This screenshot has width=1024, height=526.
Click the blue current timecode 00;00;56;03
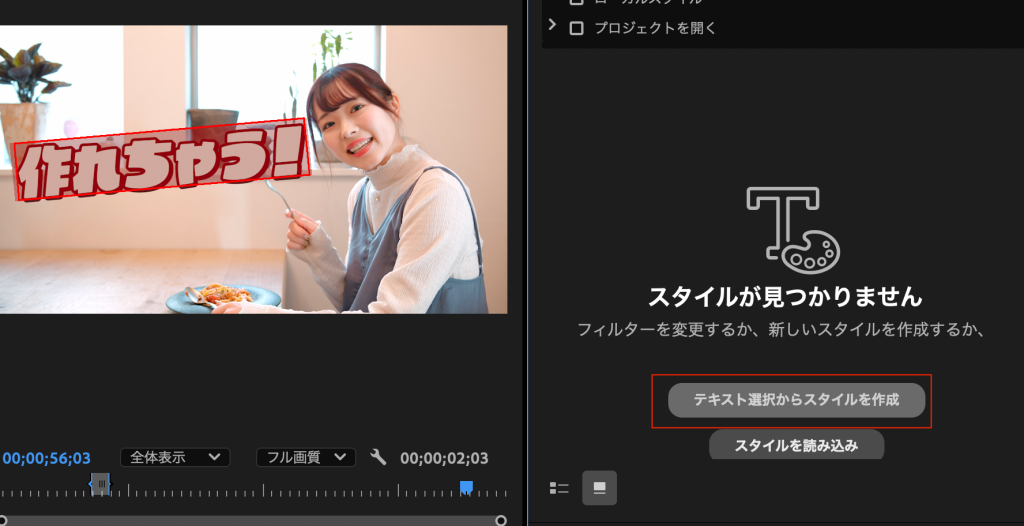[47, 458]
